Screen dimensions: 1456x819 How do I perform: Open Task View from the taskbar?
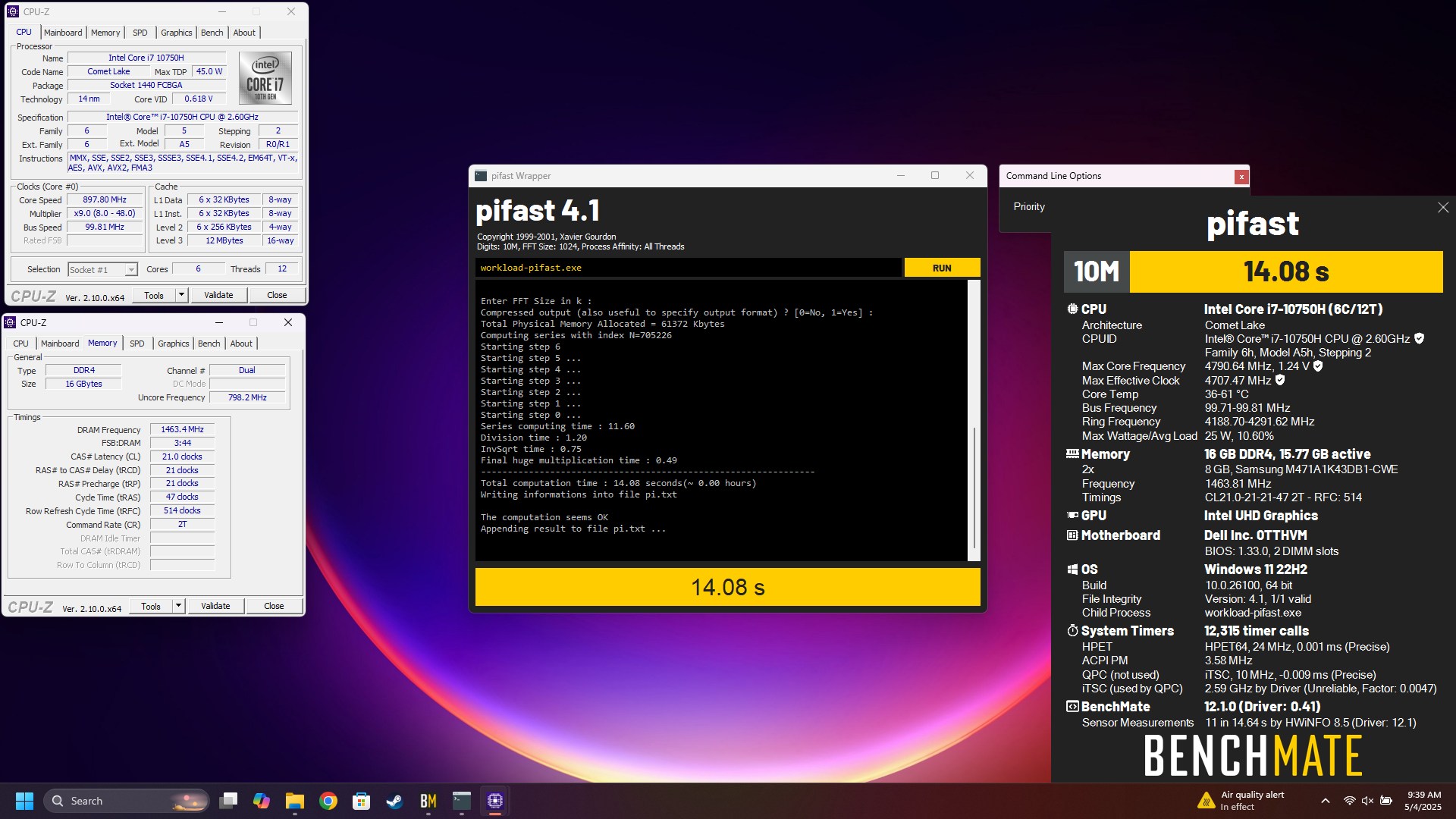tap(228, 801)
